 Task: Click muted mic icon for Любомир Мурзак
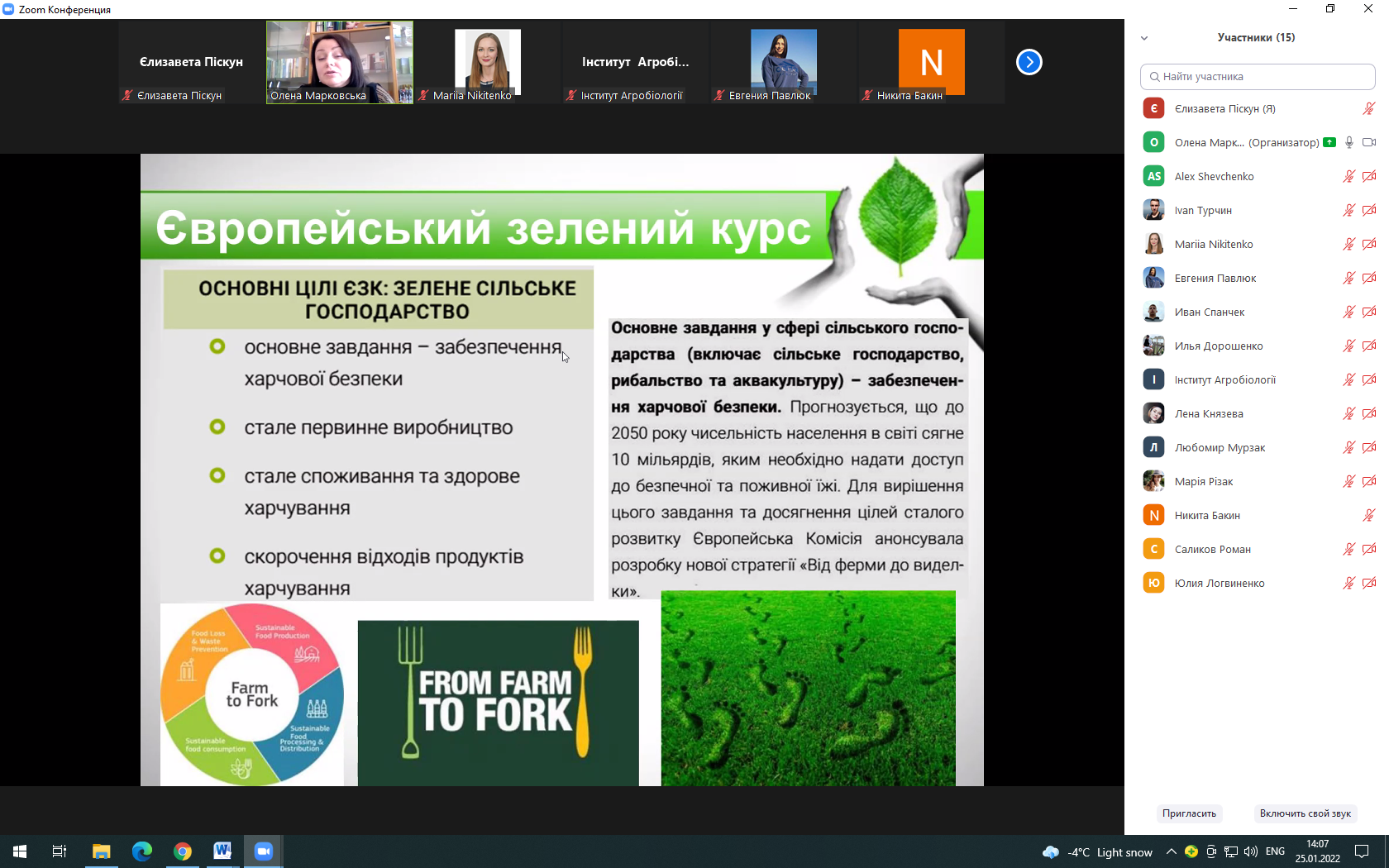1349,447
